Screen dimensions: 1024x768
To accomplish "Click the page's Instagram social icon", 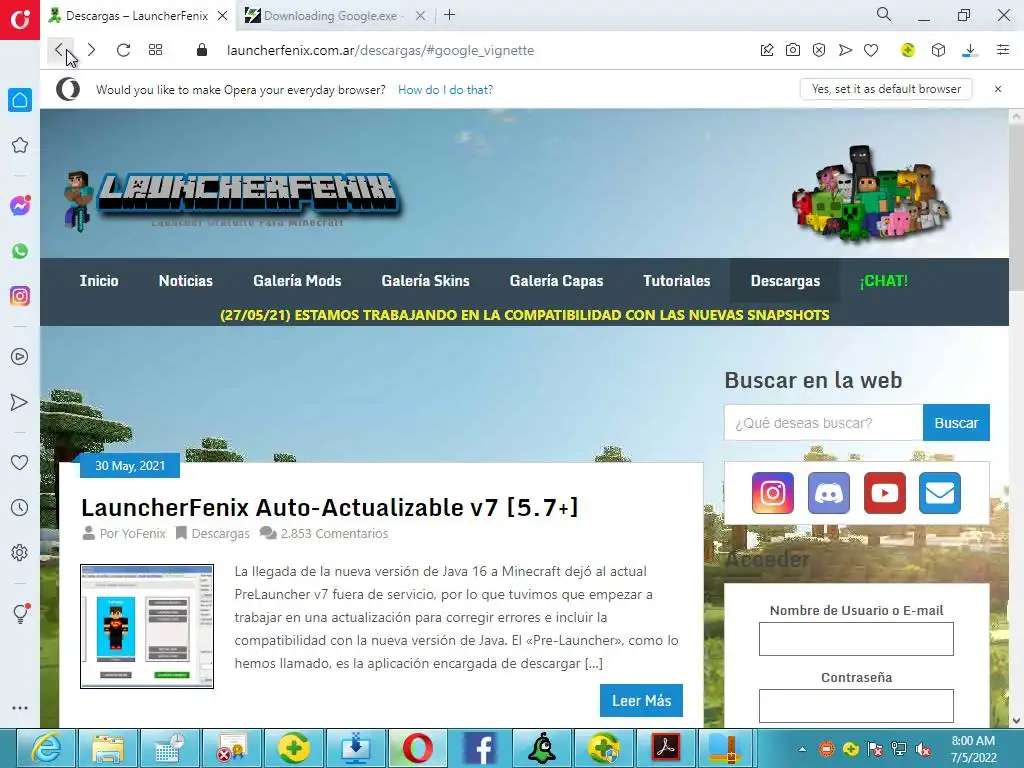I will pyautogui.click(x=773, y=493).
